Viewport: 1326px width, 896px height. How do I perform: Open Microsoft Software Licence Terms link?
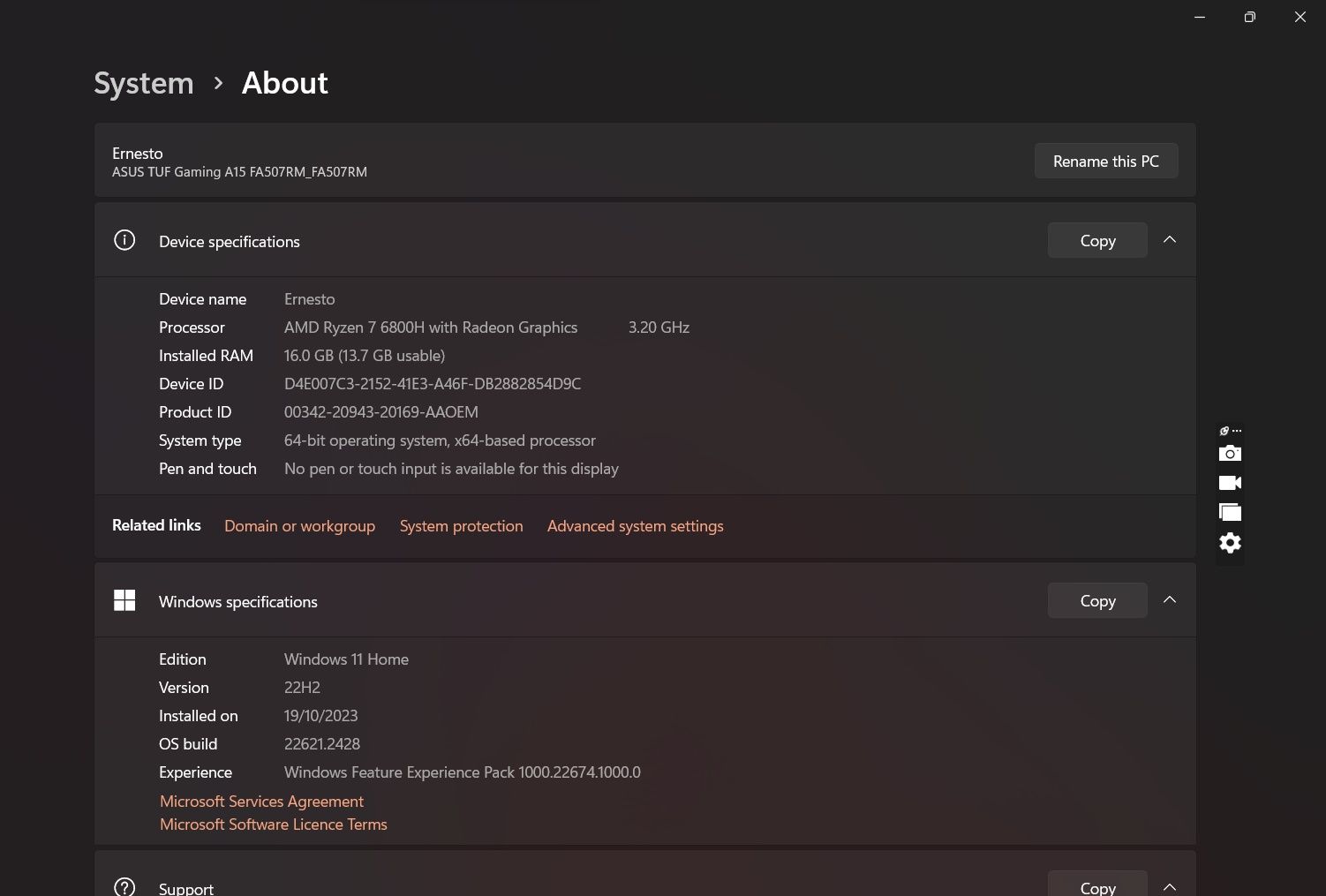coord(274,824)
